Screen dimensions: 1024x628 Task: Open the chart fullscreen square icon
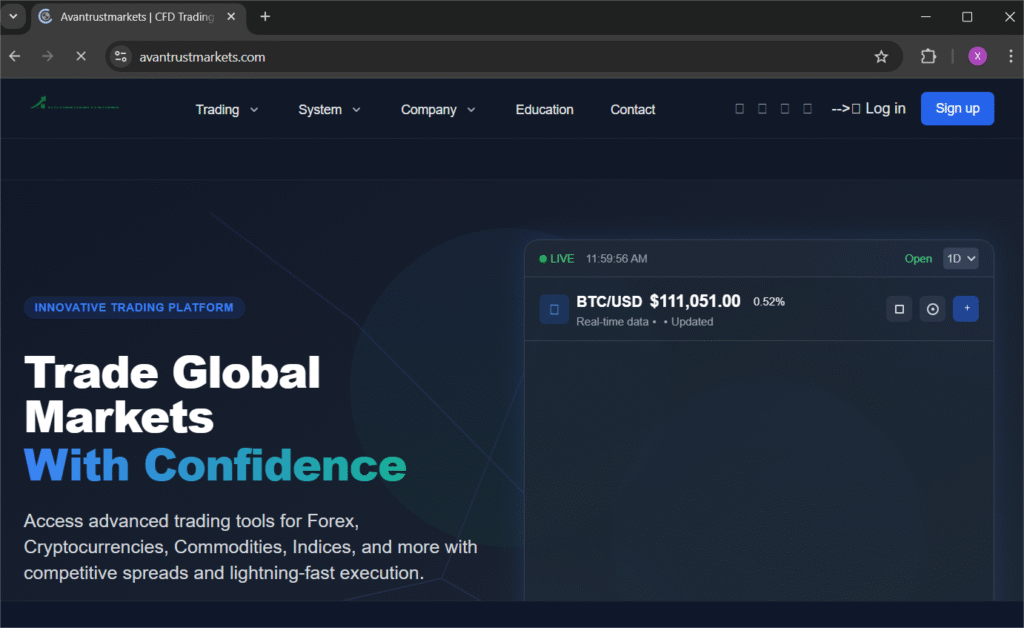[x=898, y=309]
